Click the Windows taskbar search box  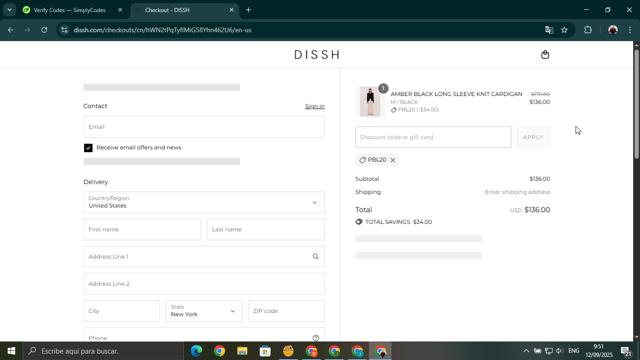coord(103,351)
